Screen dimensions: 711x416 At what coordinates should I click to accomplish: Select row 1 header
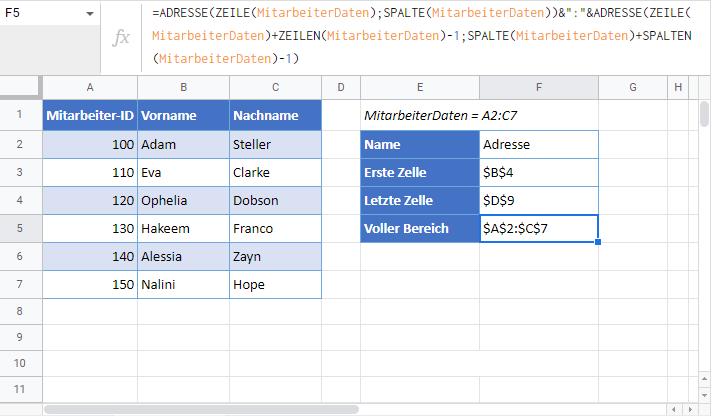click(19, 115)
